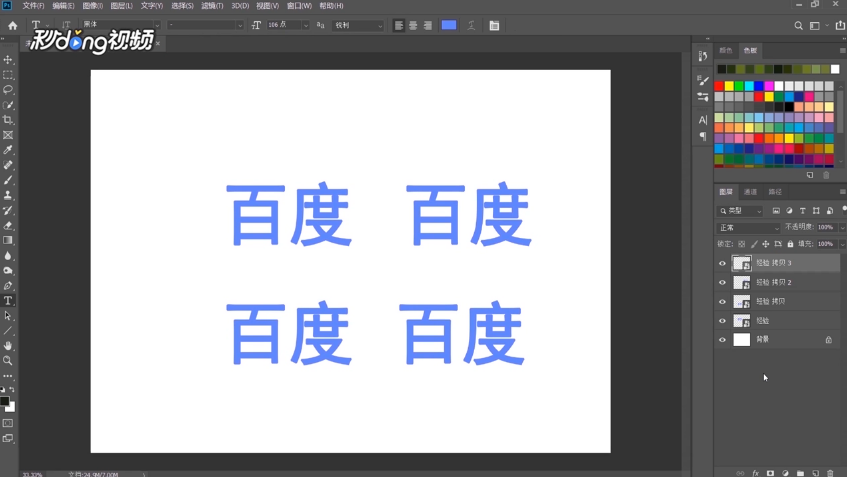Select the Dodge tool
The width and height of the screenshot is (847, 477).
[x=8, y=271]
